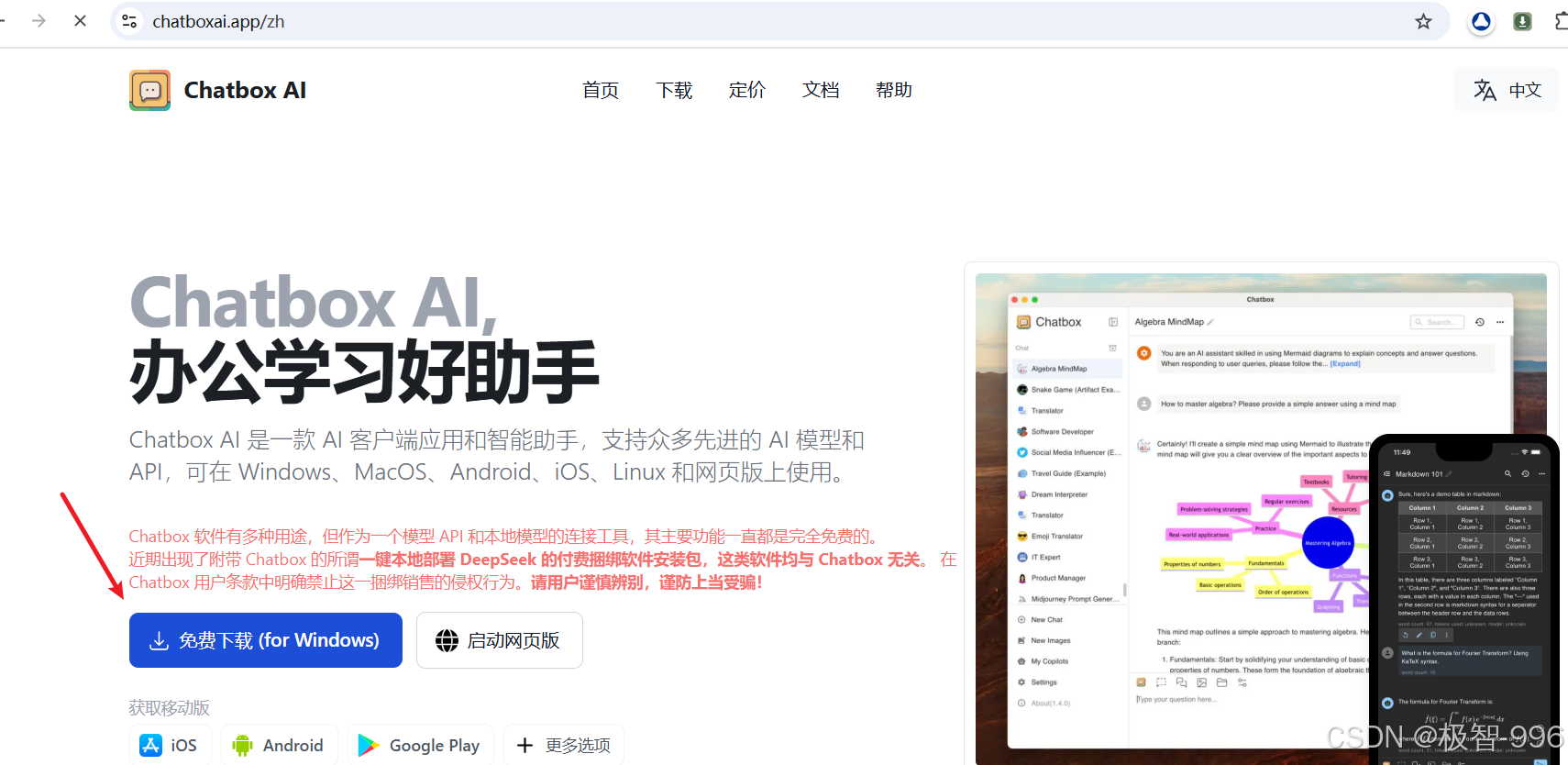The image size is (1568, 765).
Task: Click the Chatbox AI brand name
Action: coord(245,90)
